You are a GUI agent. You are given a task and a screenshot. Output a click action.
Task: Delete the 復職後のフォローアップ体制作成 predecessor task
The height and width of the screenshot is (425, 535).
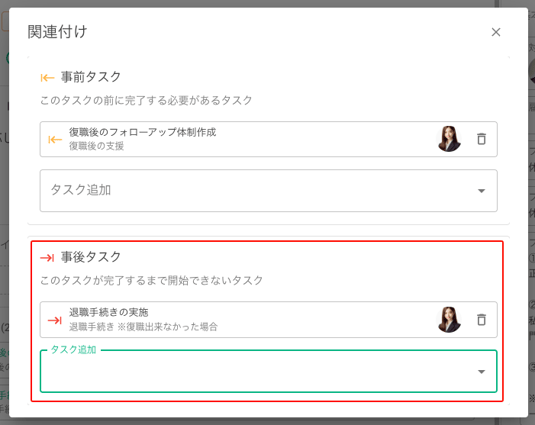(x=481, y=139)
